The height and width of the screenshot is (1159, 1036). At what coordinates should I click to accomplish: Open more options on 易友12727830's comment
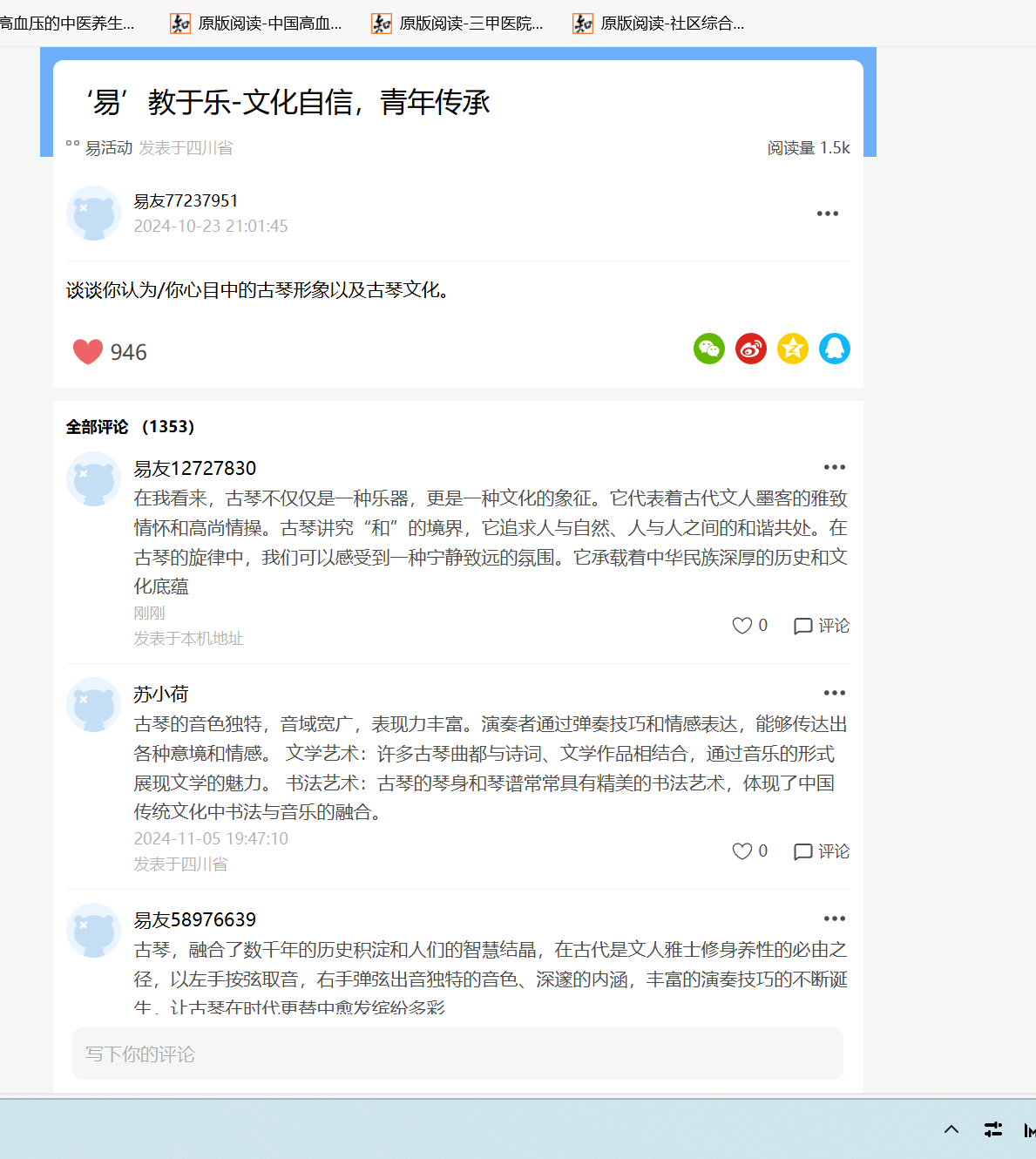835,467
